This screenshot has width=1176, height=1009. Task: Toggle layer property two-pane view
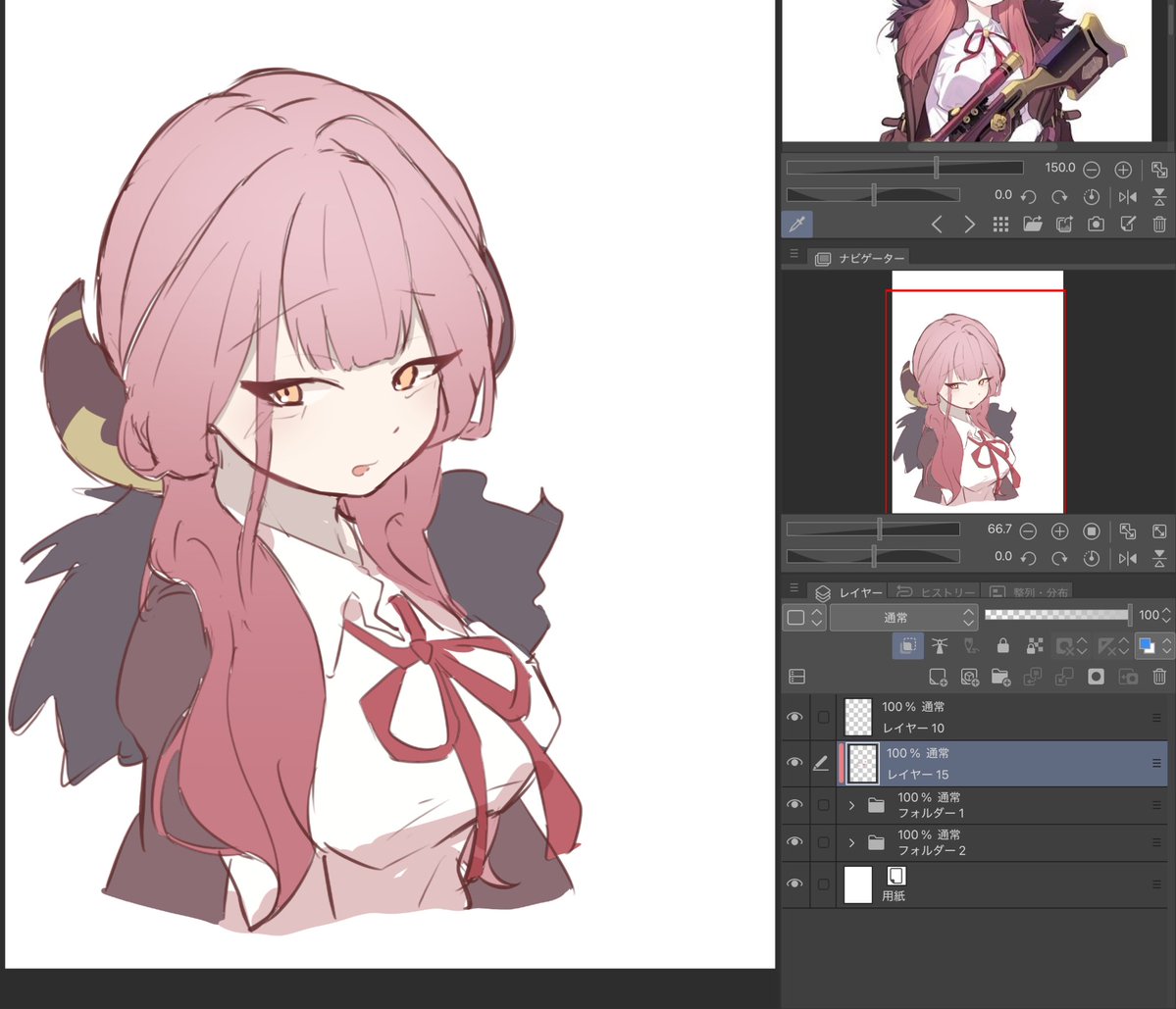(797, 677)
